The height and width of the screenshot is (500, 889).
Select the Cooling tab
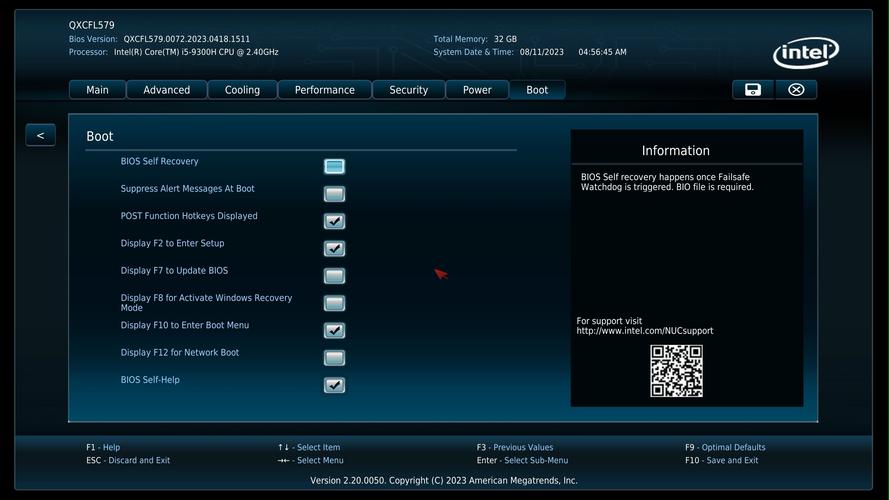[242, 90]
